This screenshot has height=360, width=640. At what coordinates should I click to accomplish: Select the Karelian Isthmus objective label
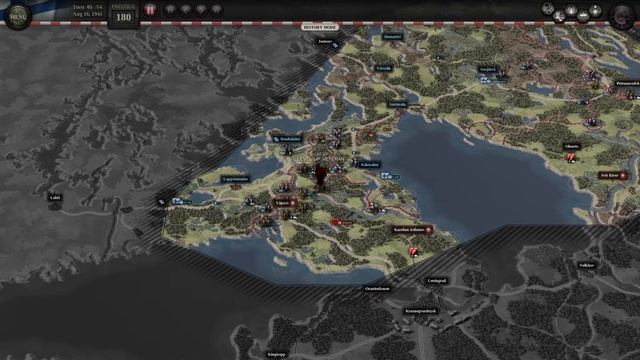[x=412, y=230]
